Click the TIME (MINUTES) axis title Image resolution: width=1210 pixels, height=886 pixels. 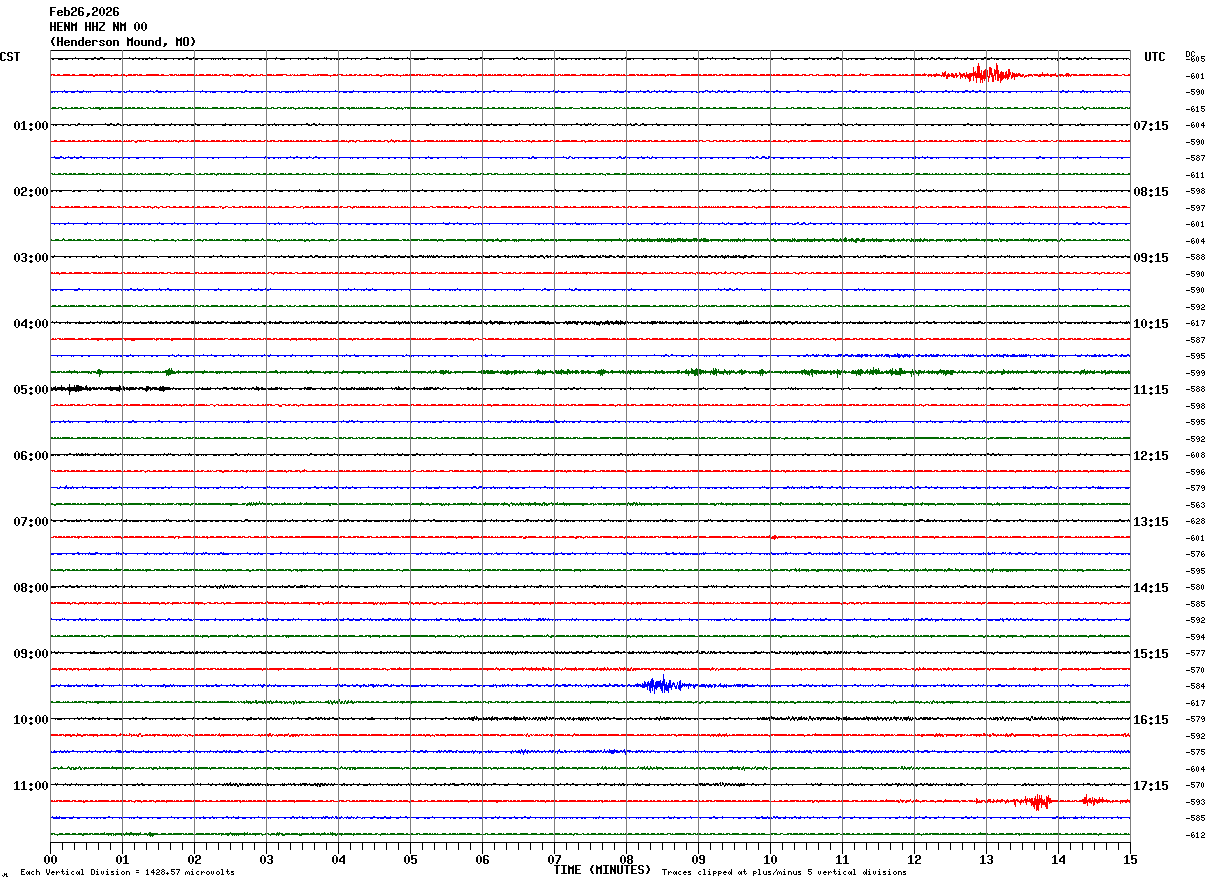click(x=602, y=870)
